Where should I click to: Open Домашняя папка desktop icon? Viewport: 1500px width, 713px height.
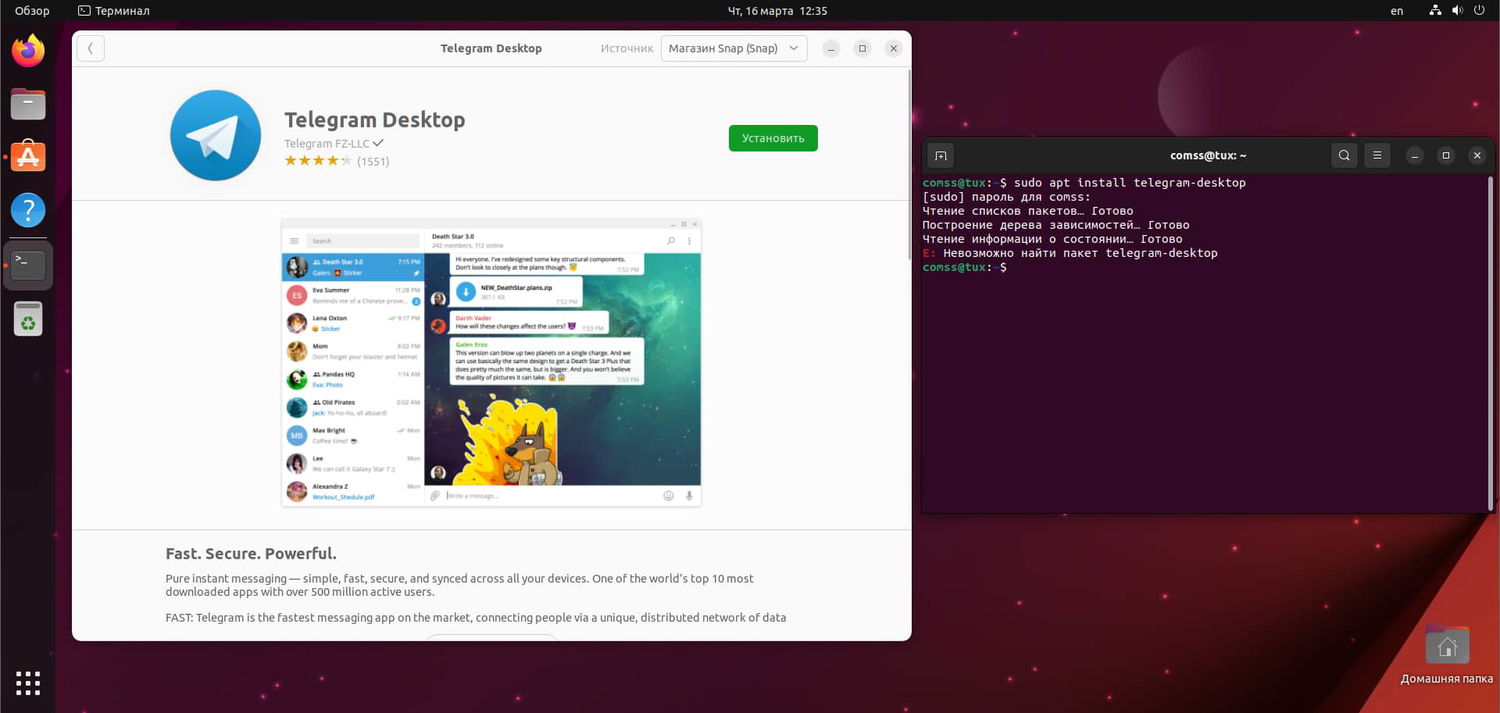point(1447,655)
